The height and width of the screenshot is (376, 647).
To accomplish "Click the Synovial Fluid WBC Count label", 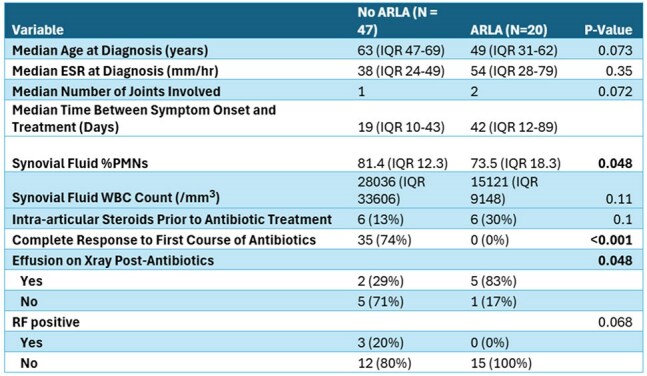I will [x=116, y=197].
